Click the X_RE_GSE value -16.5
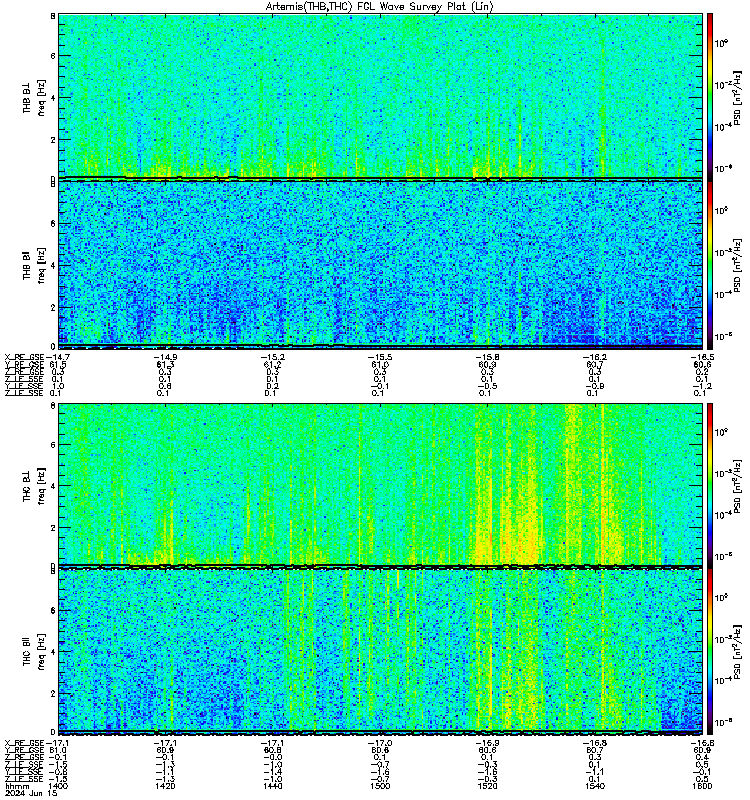The width and height of the screenshot is (750, 800). coord(702,357)
